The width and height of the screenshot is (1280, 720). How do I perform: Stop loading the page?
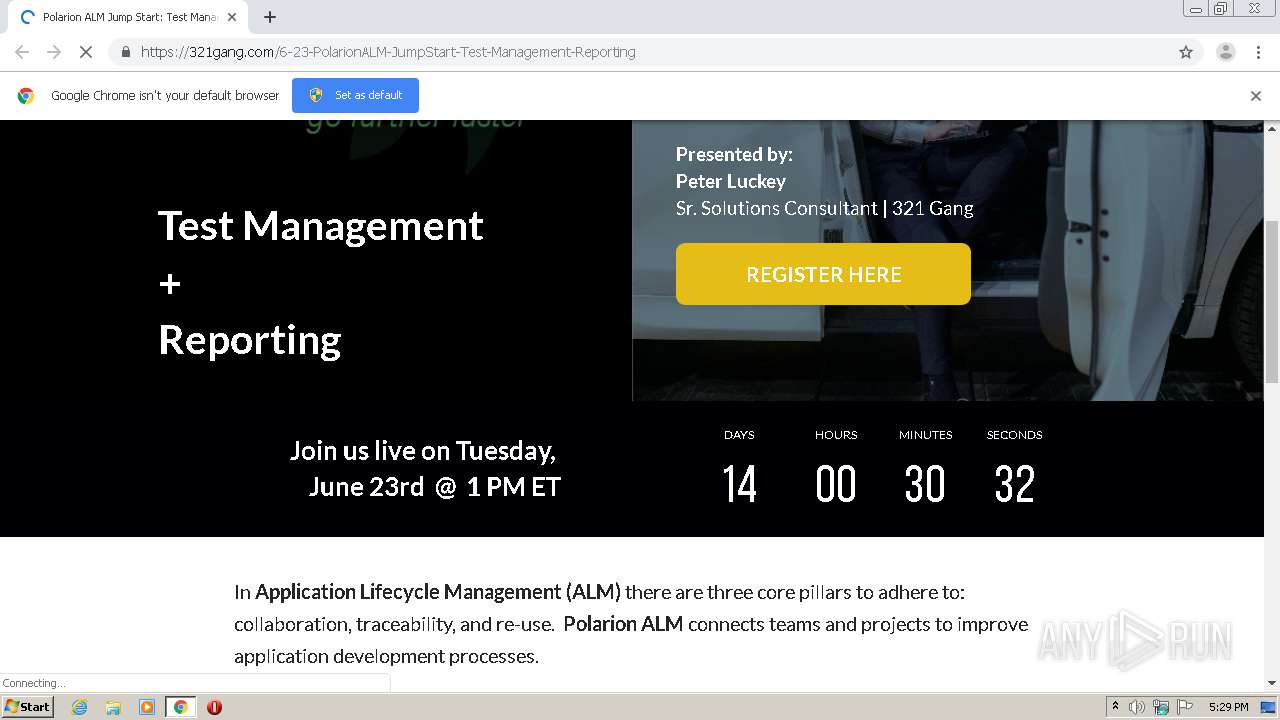86,52
